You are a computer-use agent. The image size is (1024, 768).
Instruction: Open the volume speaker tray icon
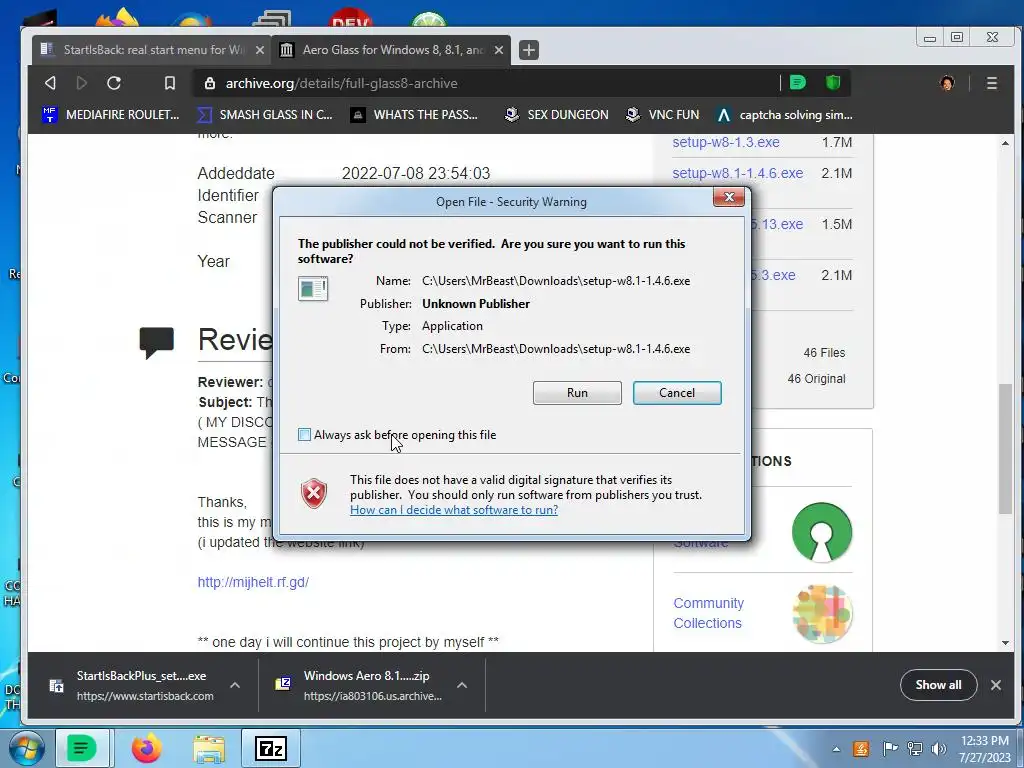pos(938,749)
